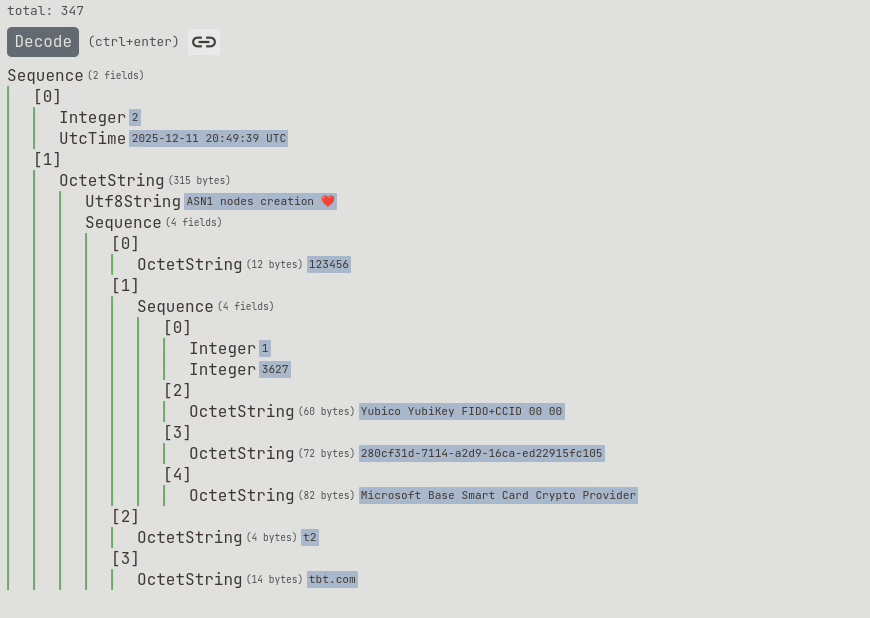Click the Utf8String node label
The image size is (870, 618).
click(x=132, y=202)
